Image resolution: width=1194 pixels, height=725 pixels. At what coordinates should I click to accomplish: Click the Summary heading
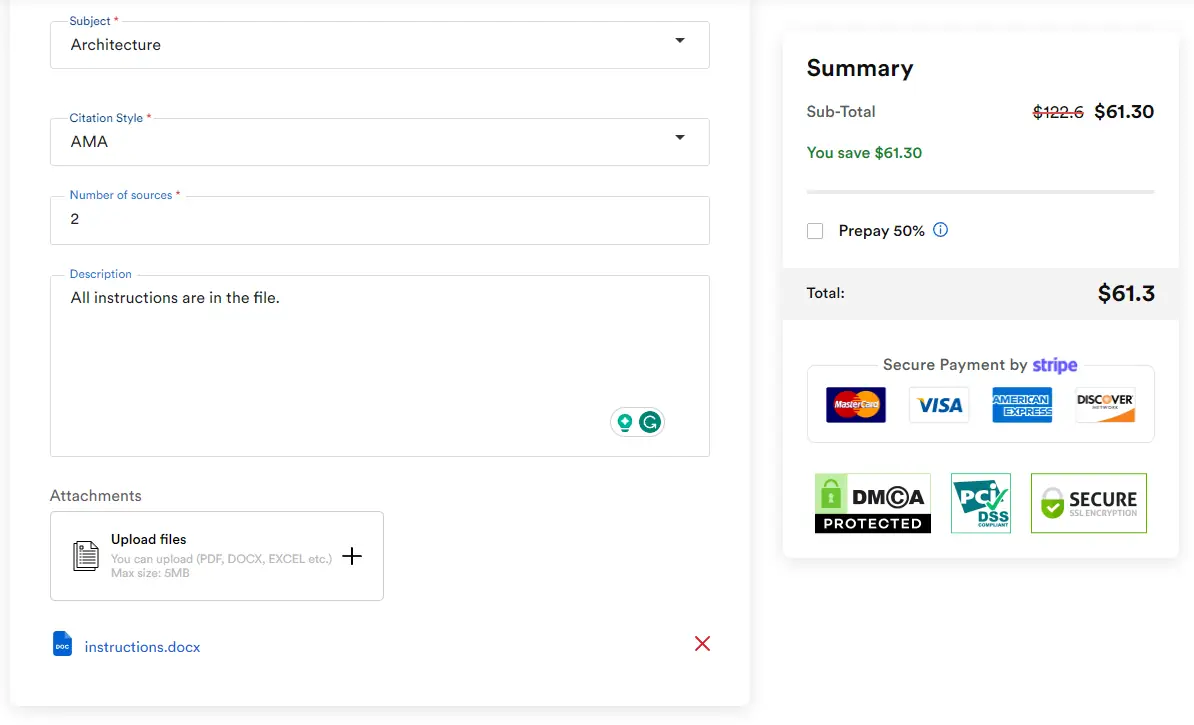[860, 69]
